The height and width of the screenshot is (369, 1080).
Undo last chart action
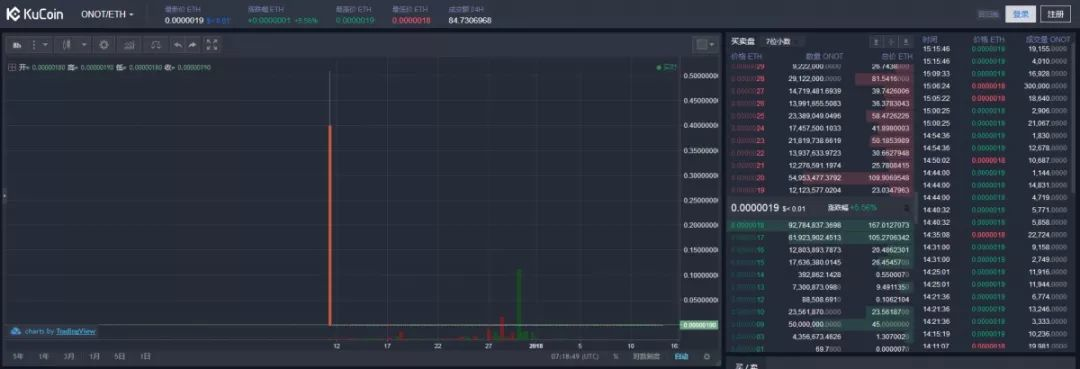tap(178, 45)
